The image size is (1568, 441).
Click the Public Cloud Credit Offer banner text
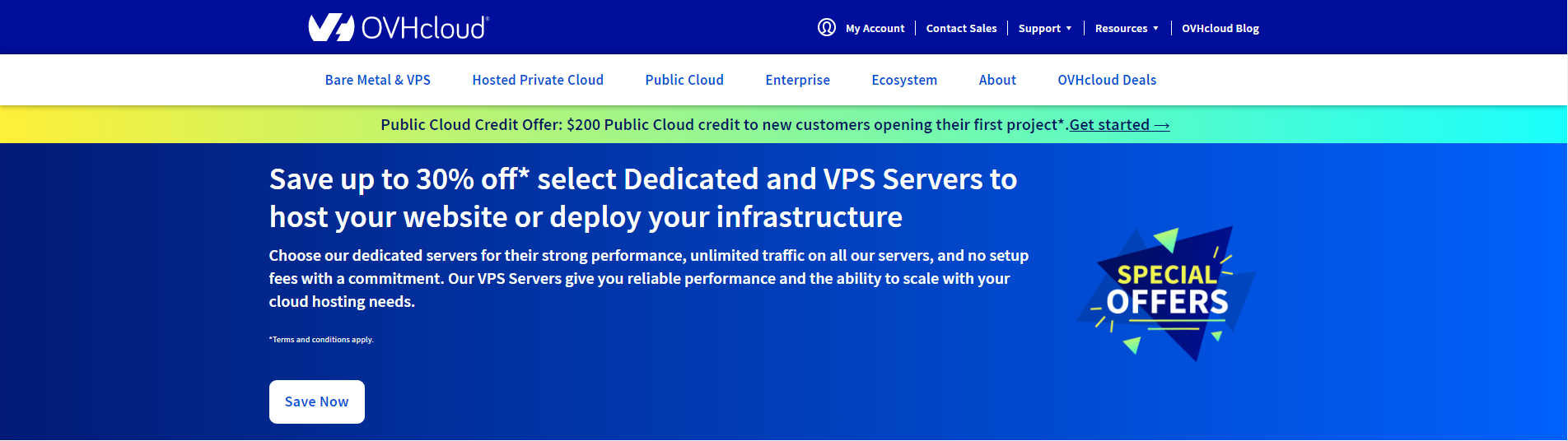tap(724, 125)
